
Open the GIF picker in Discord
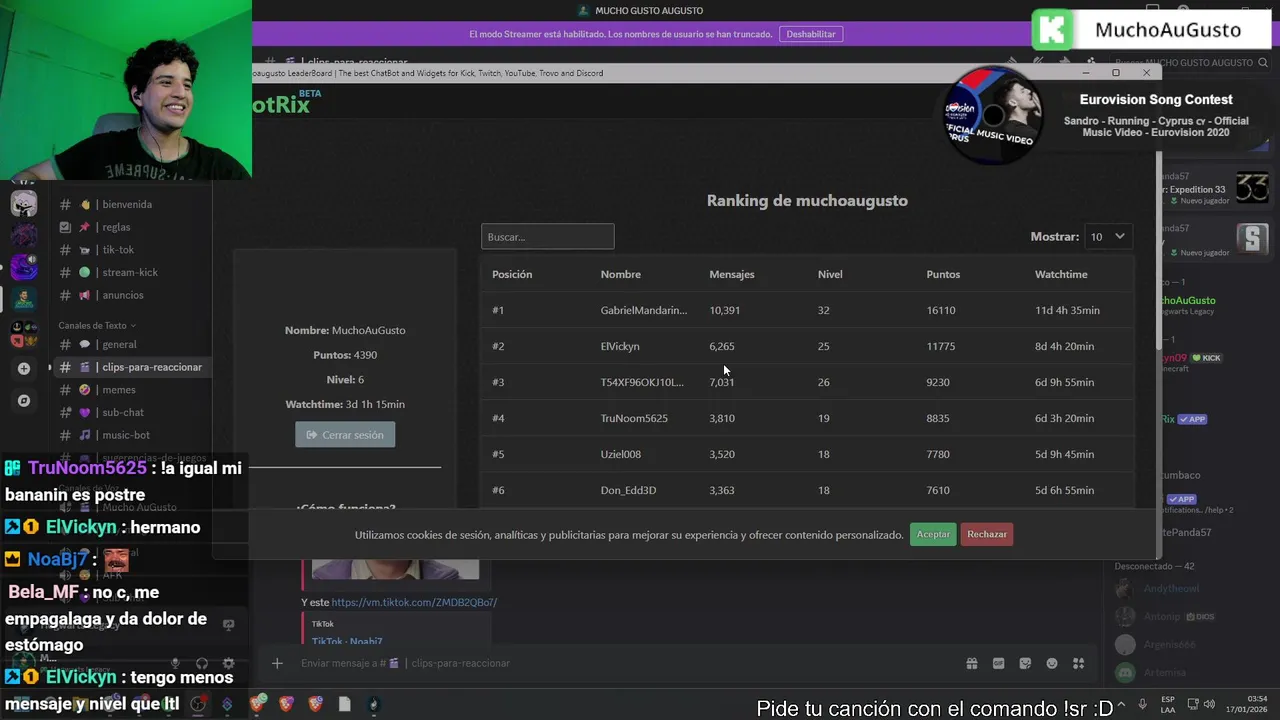point(998,663)
